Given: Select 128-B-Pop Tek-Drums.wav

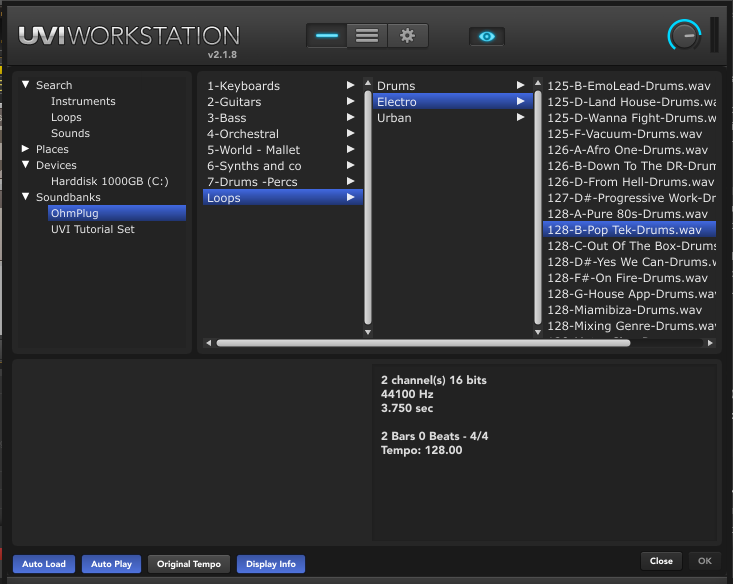Looking at the screenshot, I should click(629, 230).
